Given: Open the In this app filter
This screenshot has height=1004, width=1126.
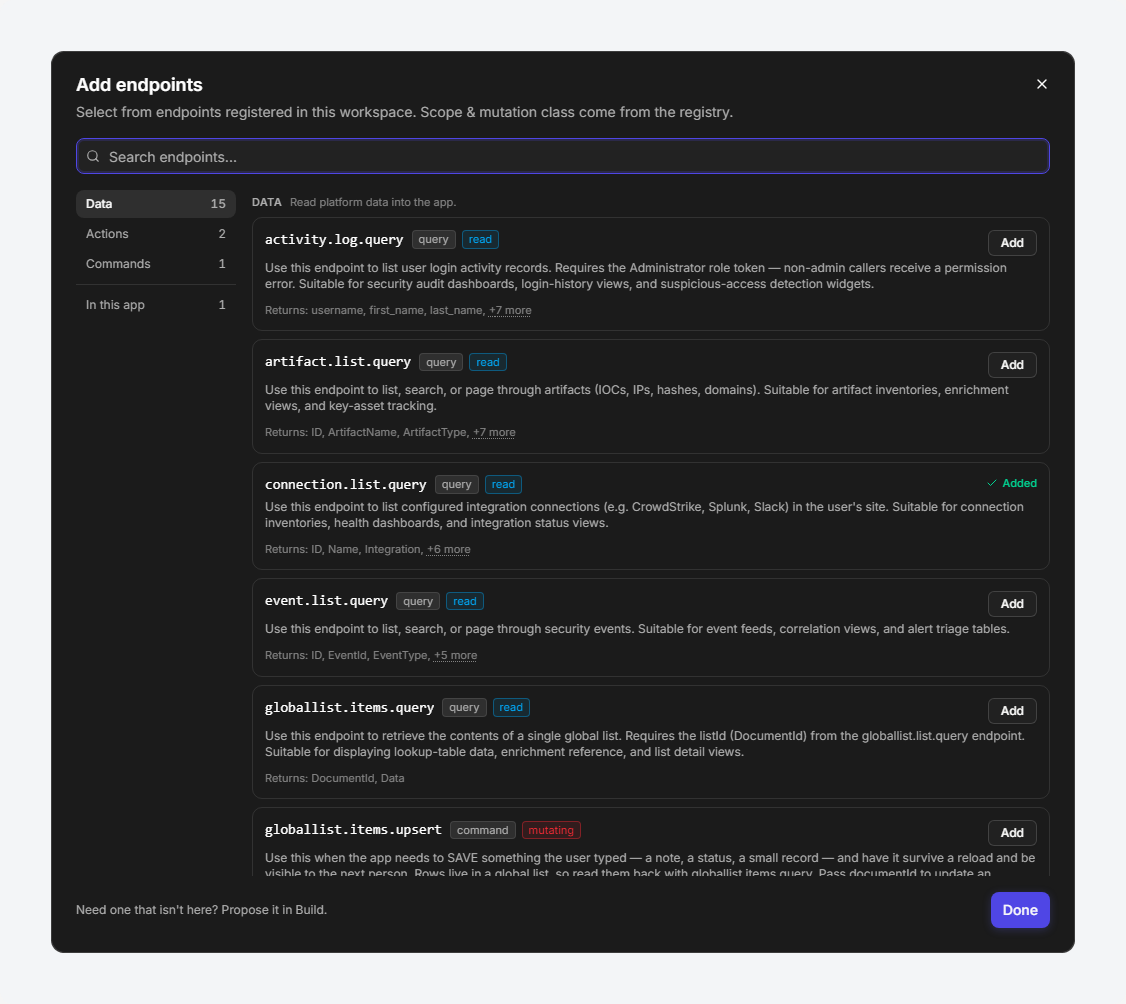Looking at the screenshot, I should pos(156,305).
